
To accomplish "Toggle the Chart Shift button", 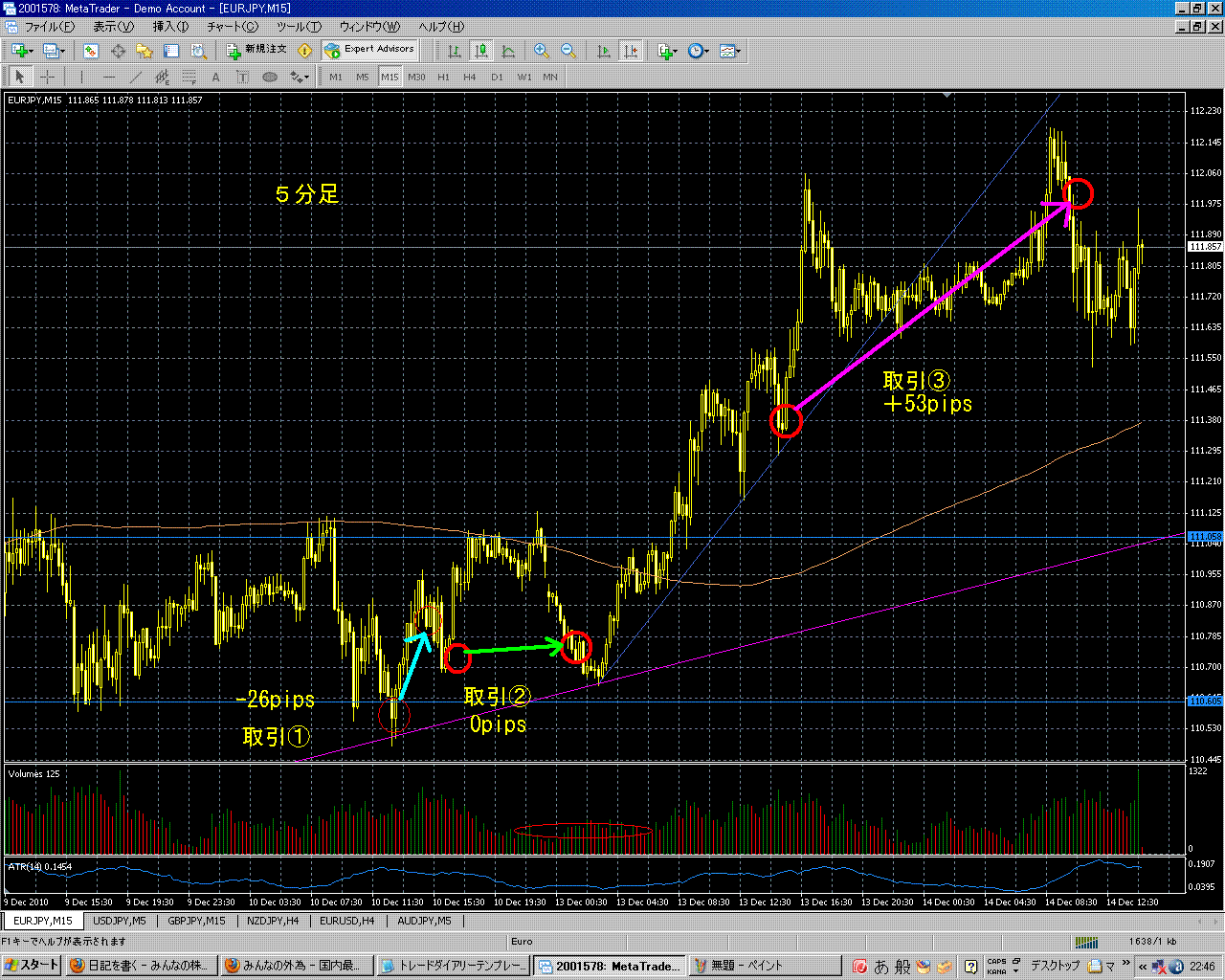I will coord(631,51).
